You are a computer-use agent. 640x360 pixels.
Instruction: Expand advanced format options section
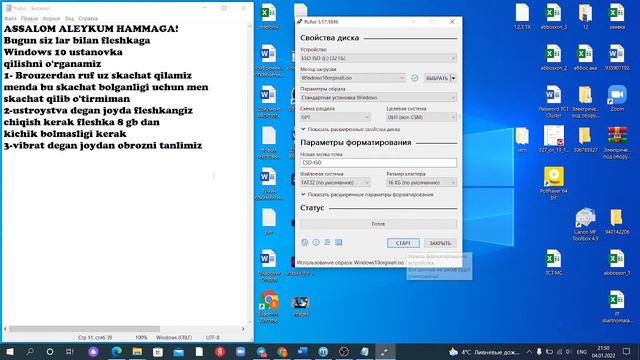(x=367, y=195)
